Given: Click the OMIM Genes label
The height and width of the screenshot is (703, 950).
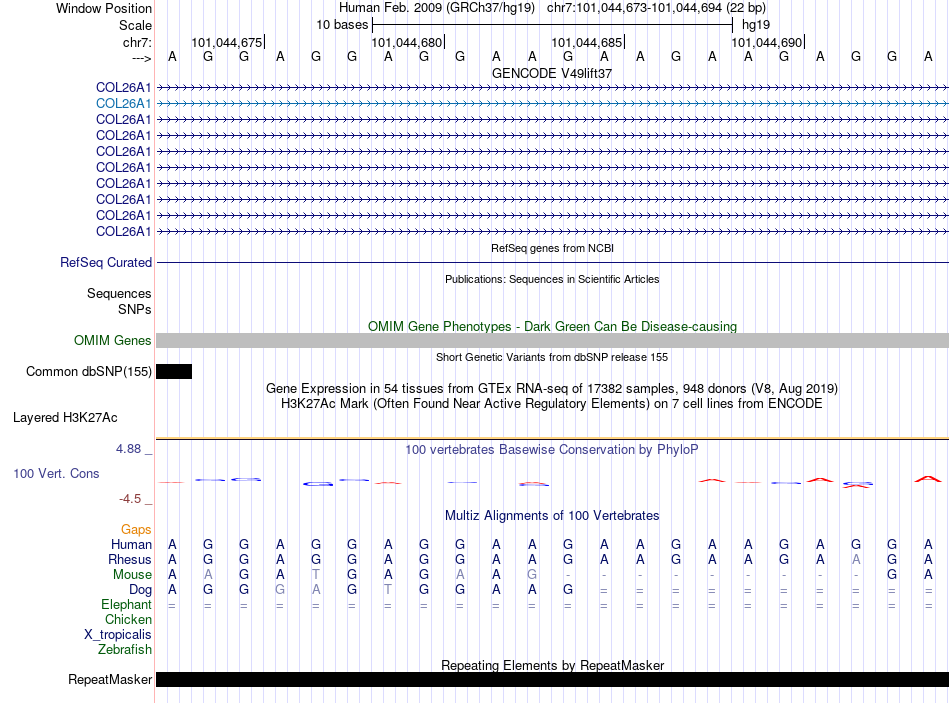Looking at the screenshot, I should (113, 341).
